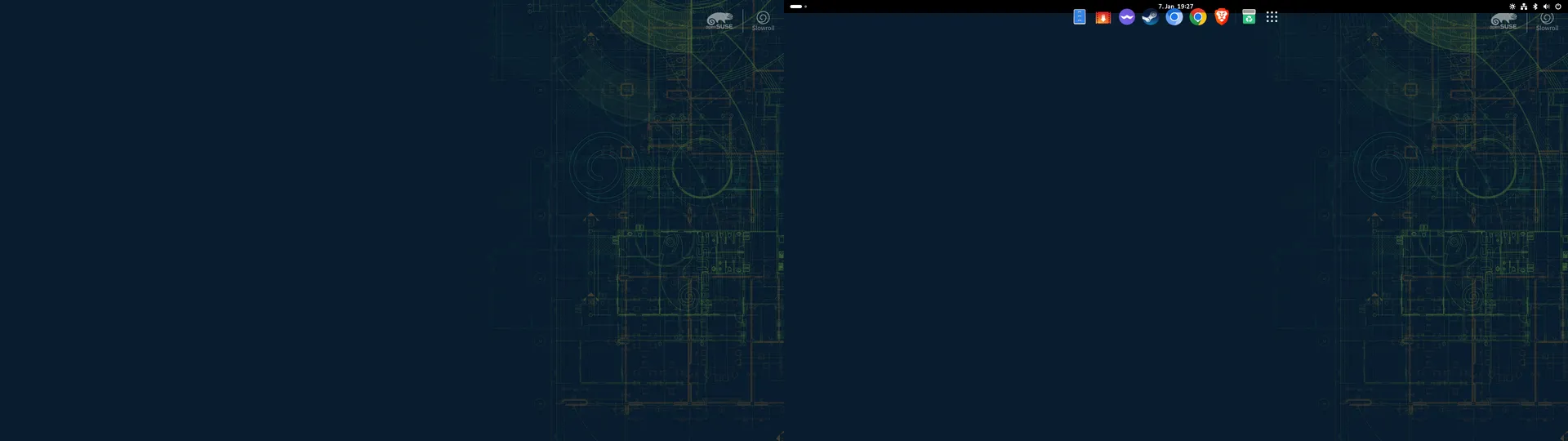Open the wired network status icon
The width and height of the screenshot is (1568, 441).
coord(1523,7)
